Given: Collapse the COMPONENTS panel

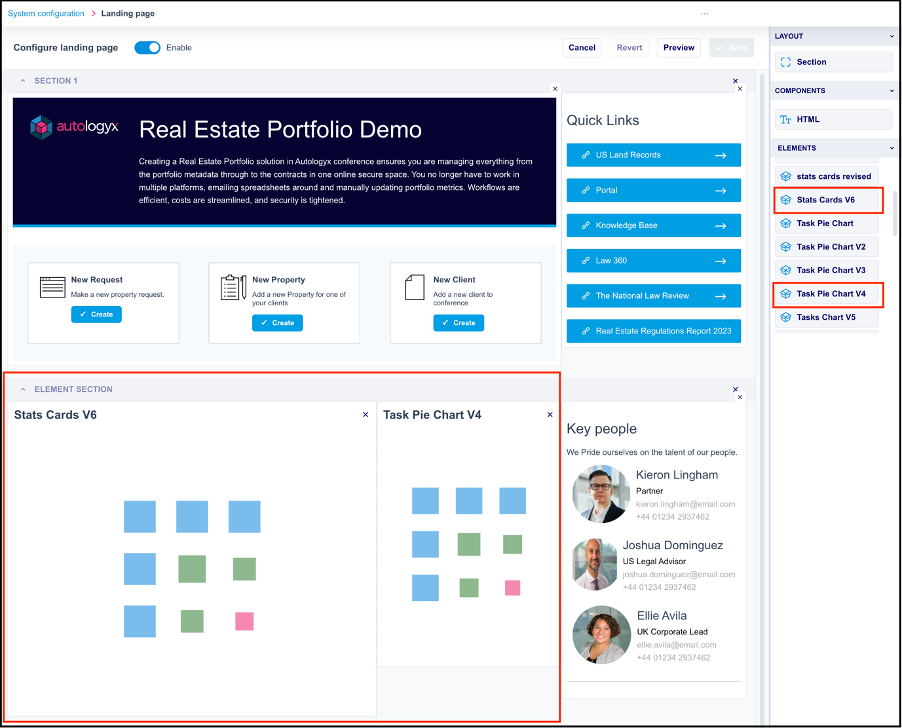Looking at the screenshot, I should (892, 91).
